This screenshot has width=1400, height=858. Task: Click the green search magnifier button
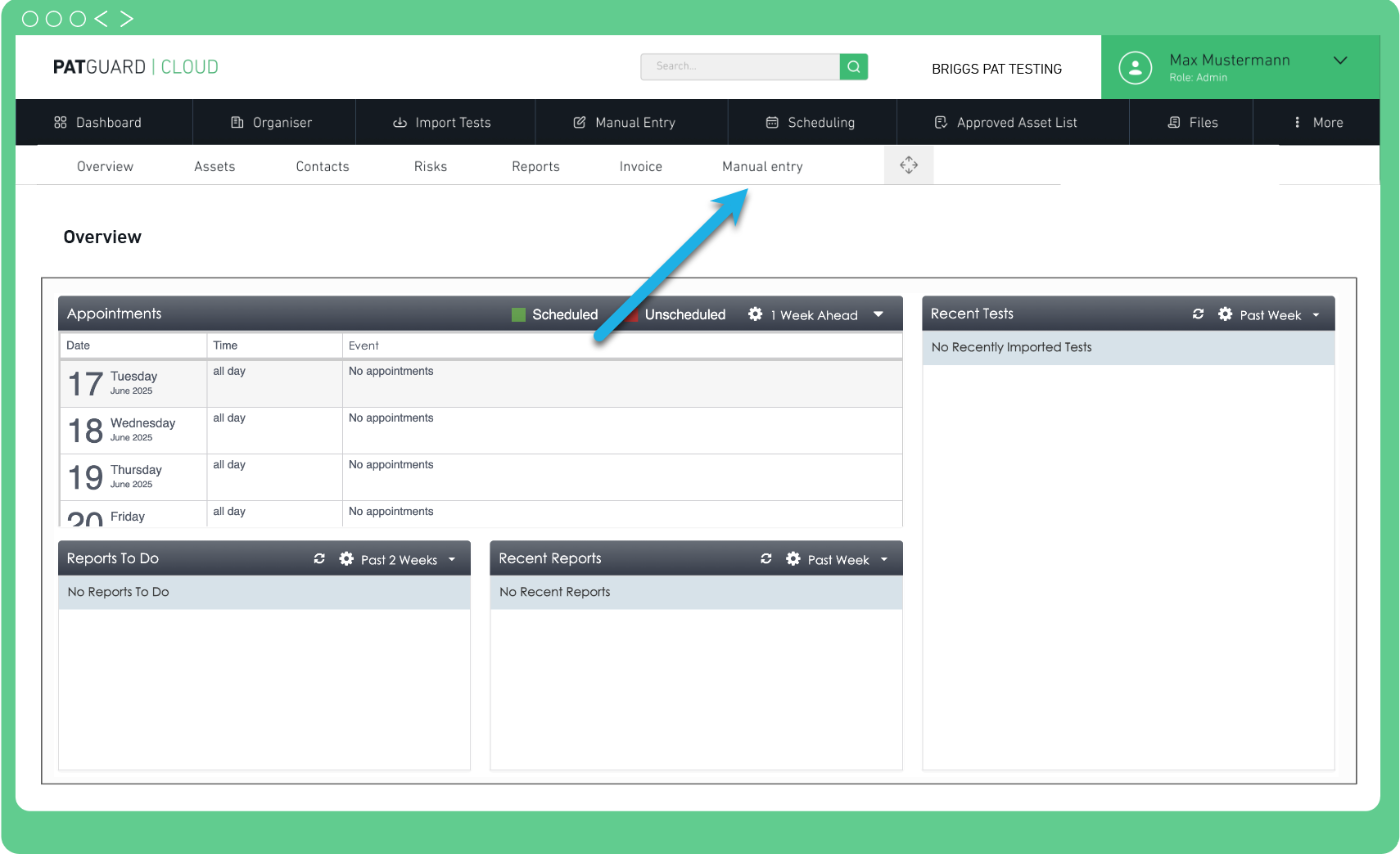(x=853, y=66)
